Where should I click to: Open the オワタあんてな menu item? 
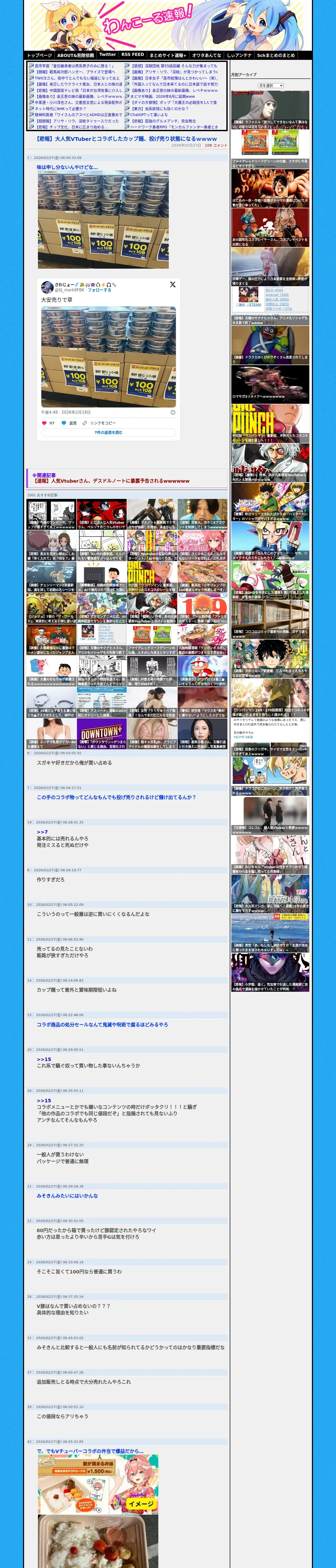click(207, 55)
